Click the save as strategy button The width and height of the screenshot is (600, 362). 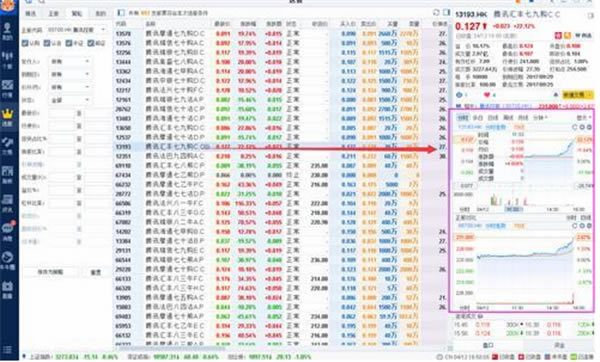coord(50,272)
